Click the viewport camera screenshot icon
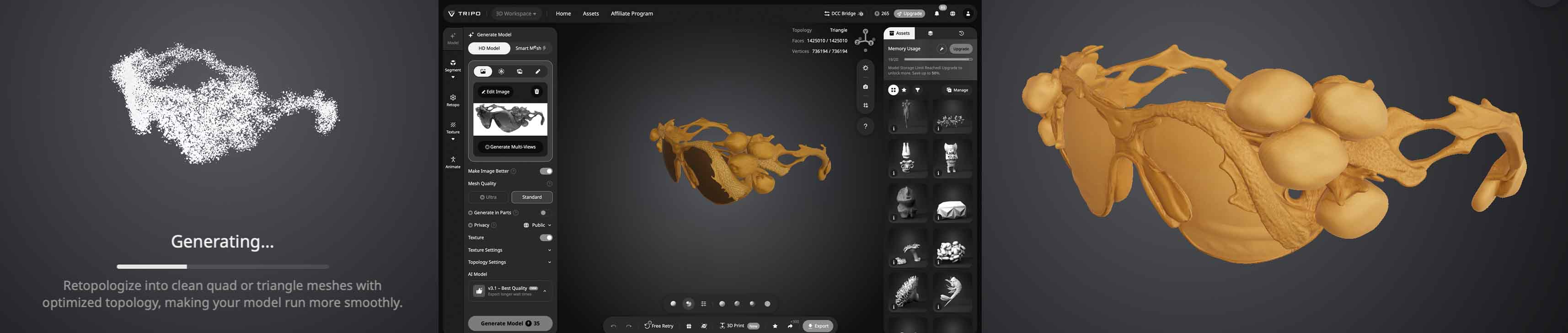This screenshot has width=1568, height=333. (865, 87)
